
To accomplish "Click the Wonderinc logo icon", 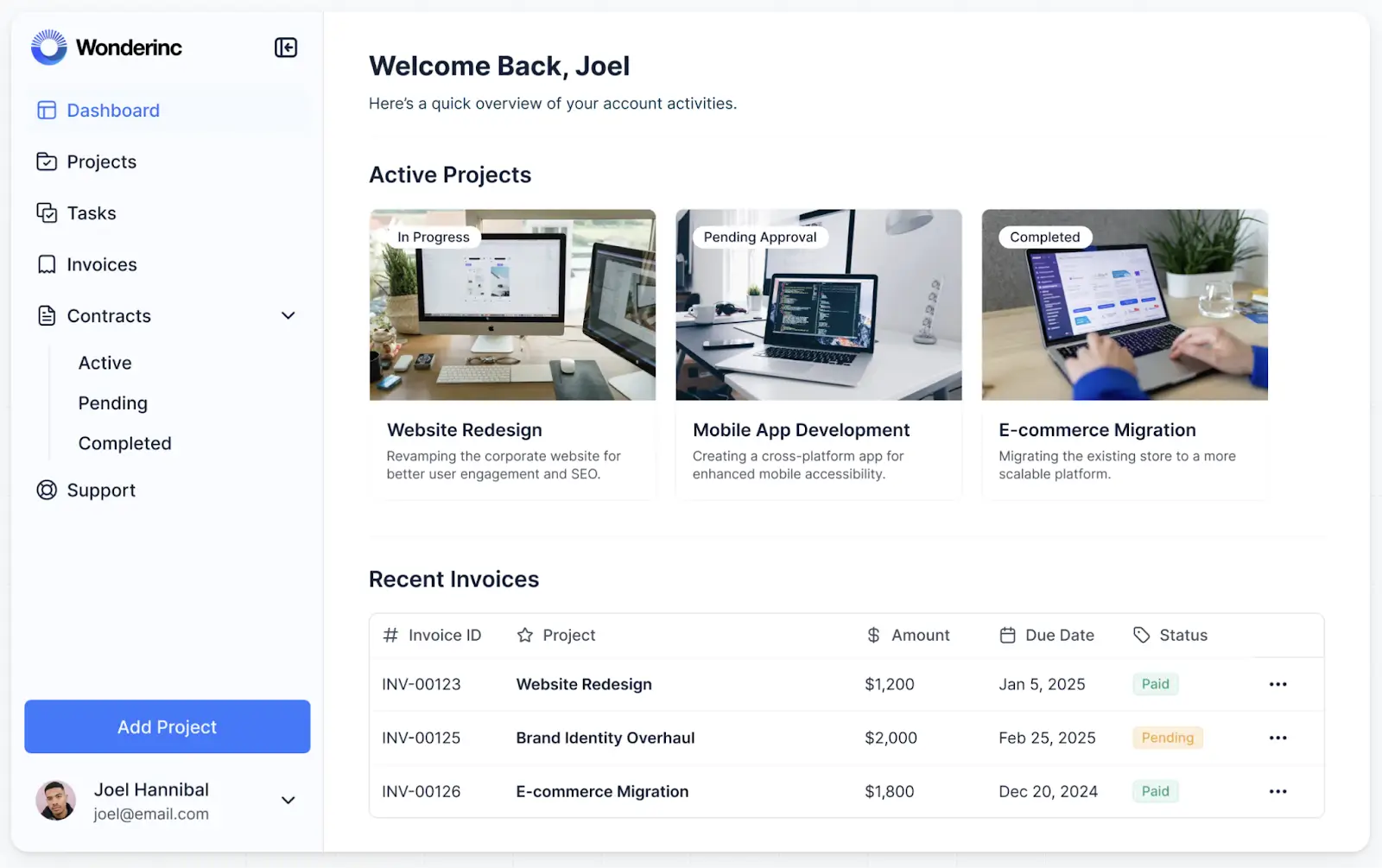I will pyautogui.click(x=48, y=48).
